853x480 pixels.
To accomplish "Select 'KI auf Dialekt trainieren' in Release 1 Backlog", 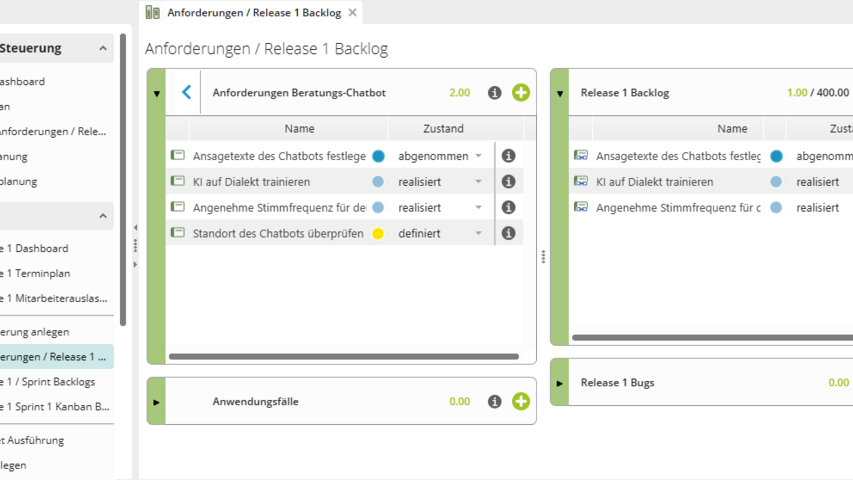I will (654, 182).
